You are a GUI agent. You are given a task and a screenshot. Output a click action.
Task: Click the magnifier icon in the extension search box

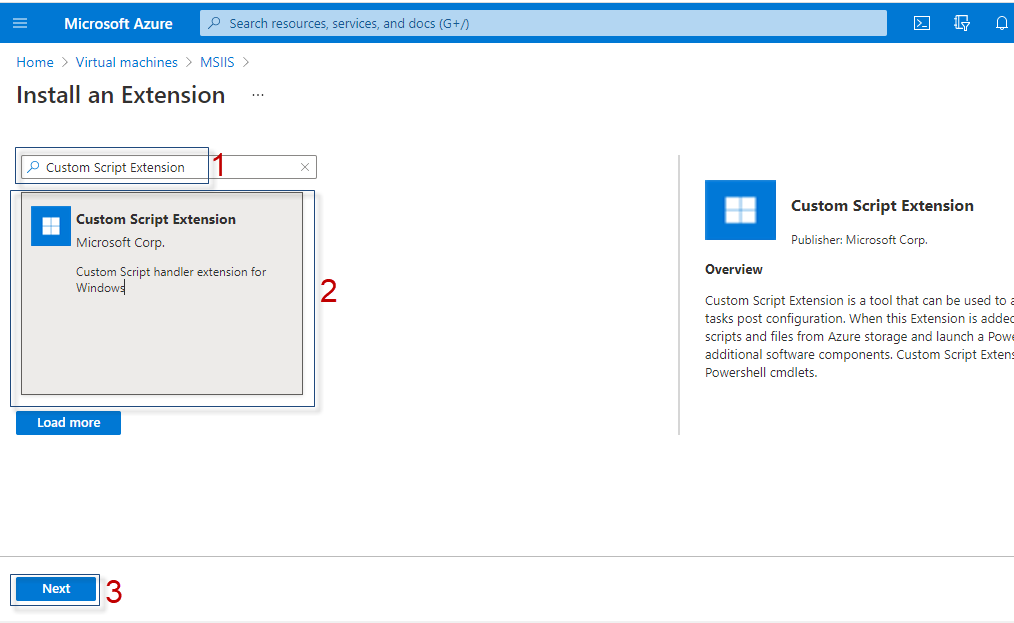tap(33, 167)
